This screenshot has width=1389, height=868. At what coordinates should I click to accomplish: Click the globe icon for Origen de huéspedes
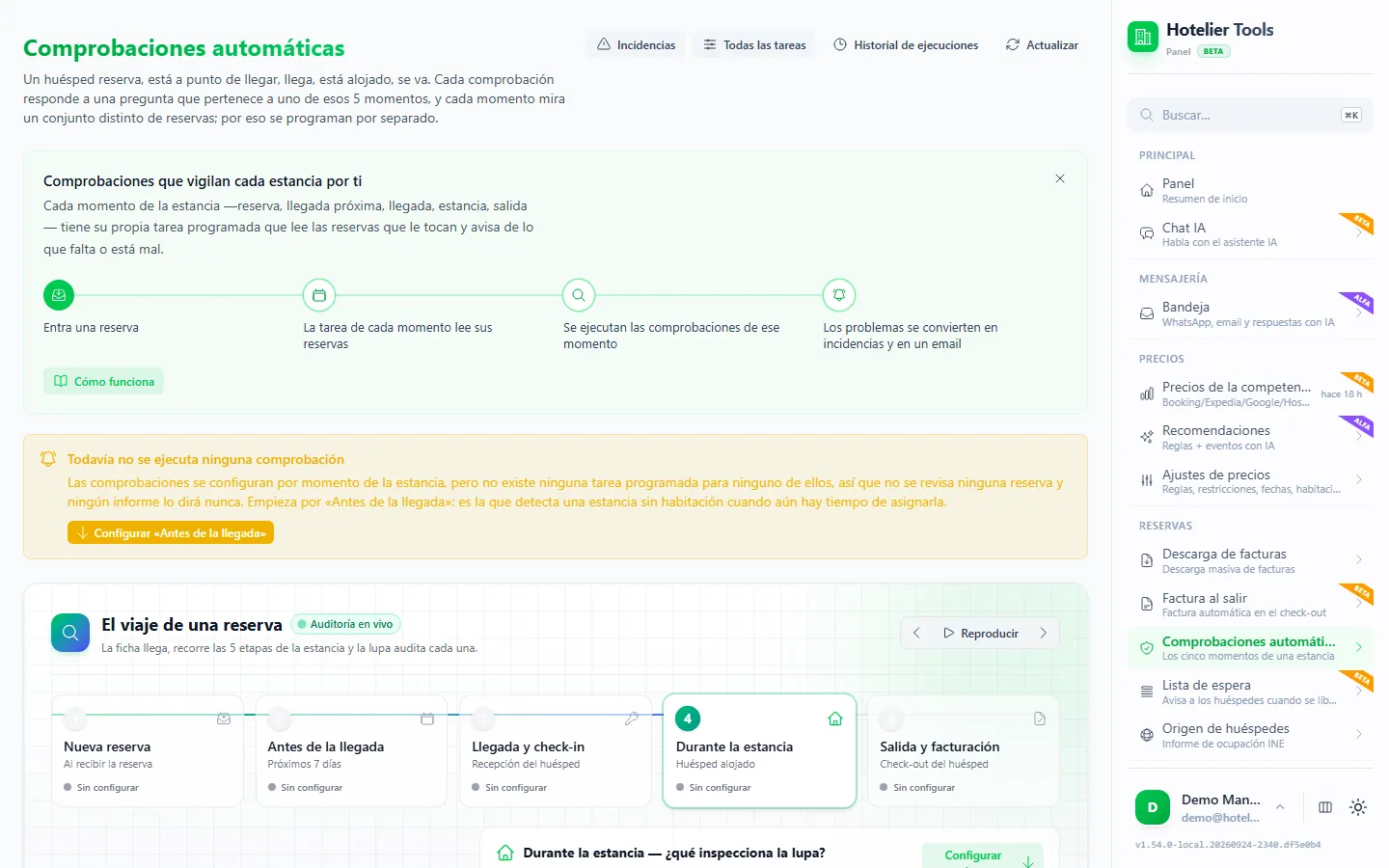click(1147, 735)
